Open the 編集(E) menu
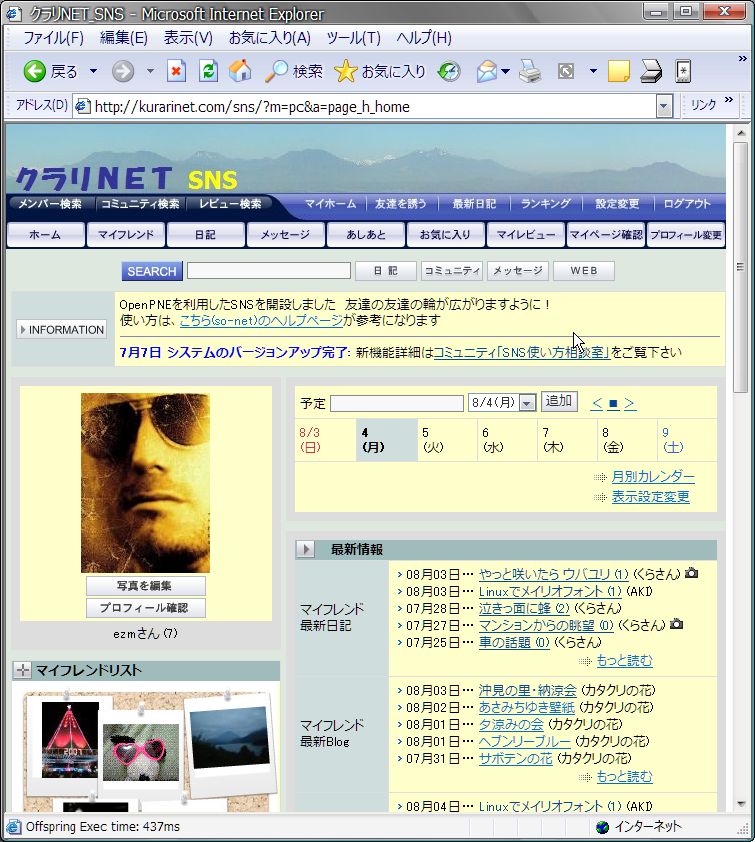 124,38
